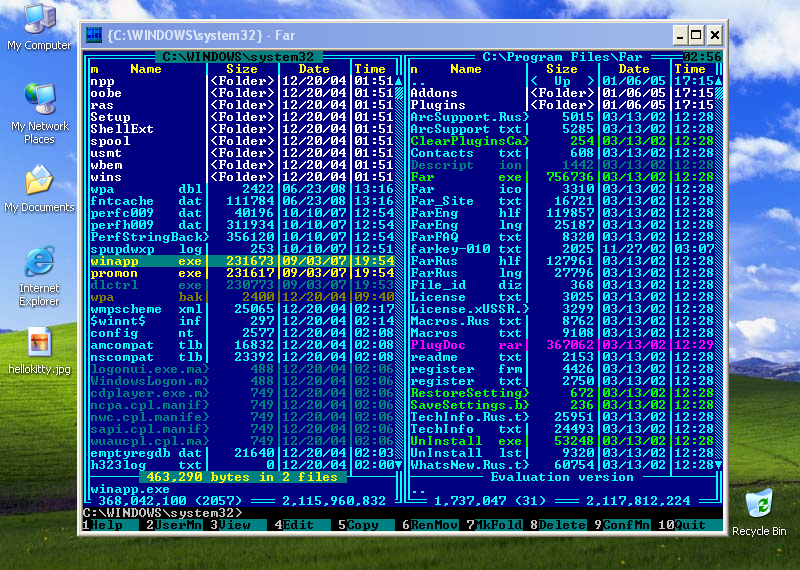Select the oobe folder row
Screen dimensions: 800x570
coord(242,93)
